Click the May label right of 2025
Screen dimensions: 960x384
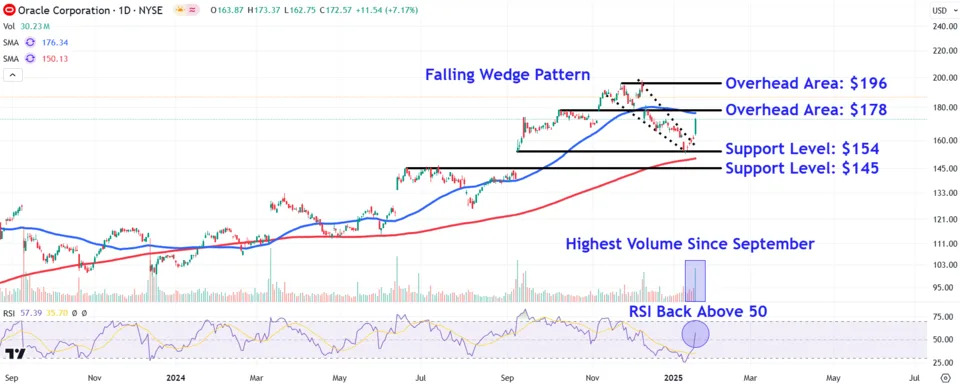[x=833, y=377]
